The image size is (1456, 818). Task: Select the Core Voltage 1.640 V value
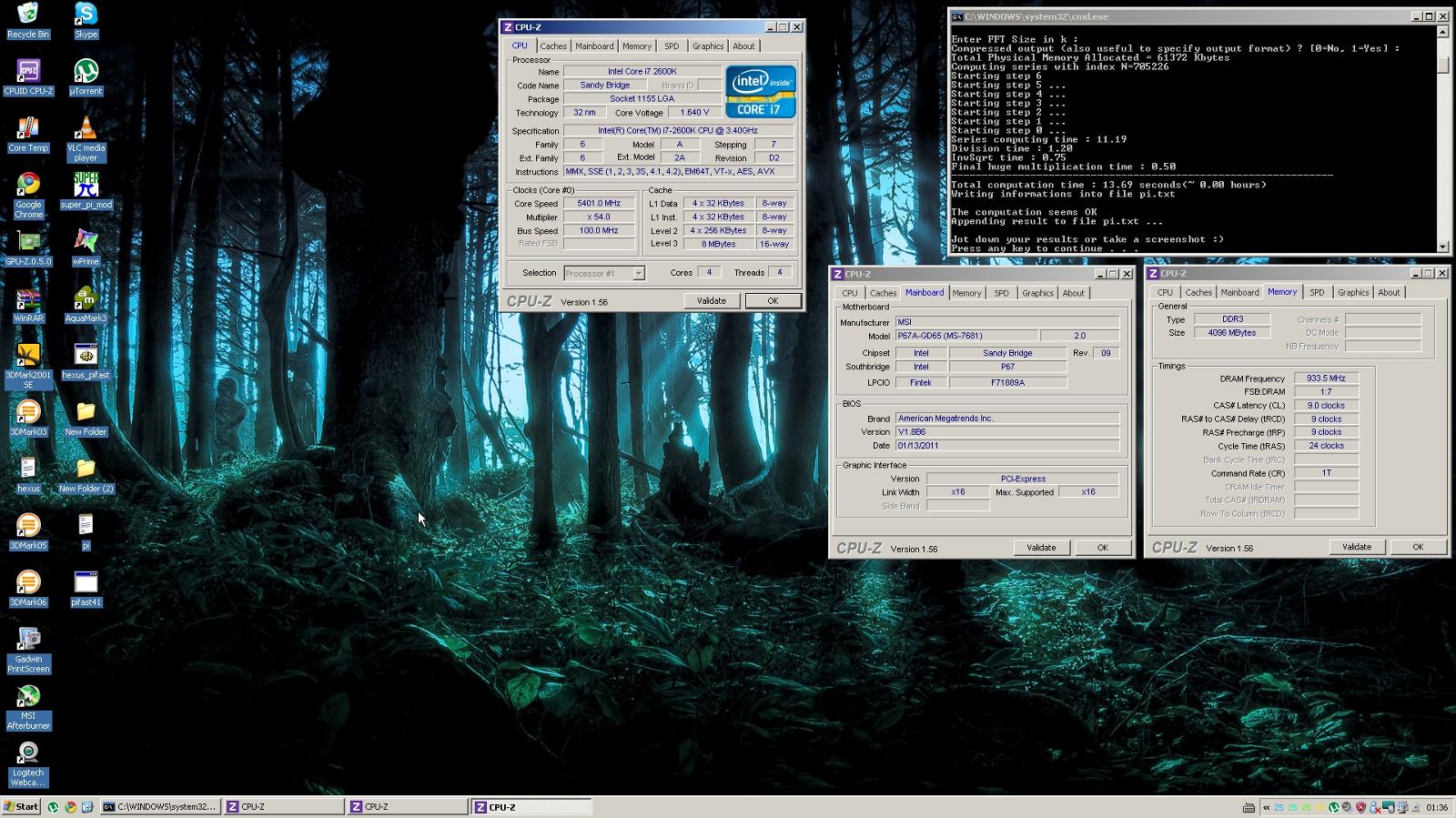pyautogui.click(x=694, y=113)
